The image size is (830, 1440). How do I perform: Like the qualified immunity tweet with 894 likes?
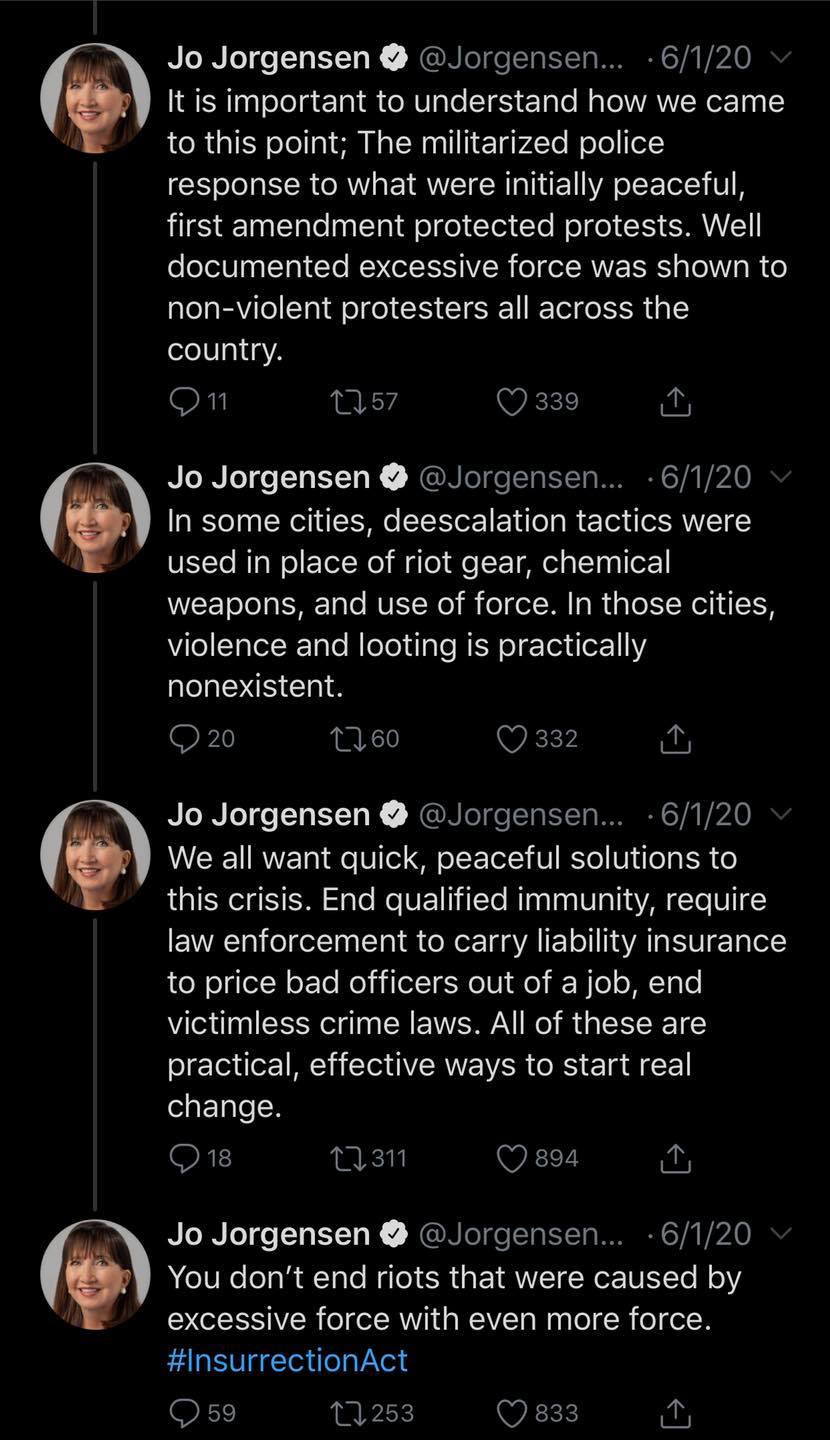click(512, 1158)
